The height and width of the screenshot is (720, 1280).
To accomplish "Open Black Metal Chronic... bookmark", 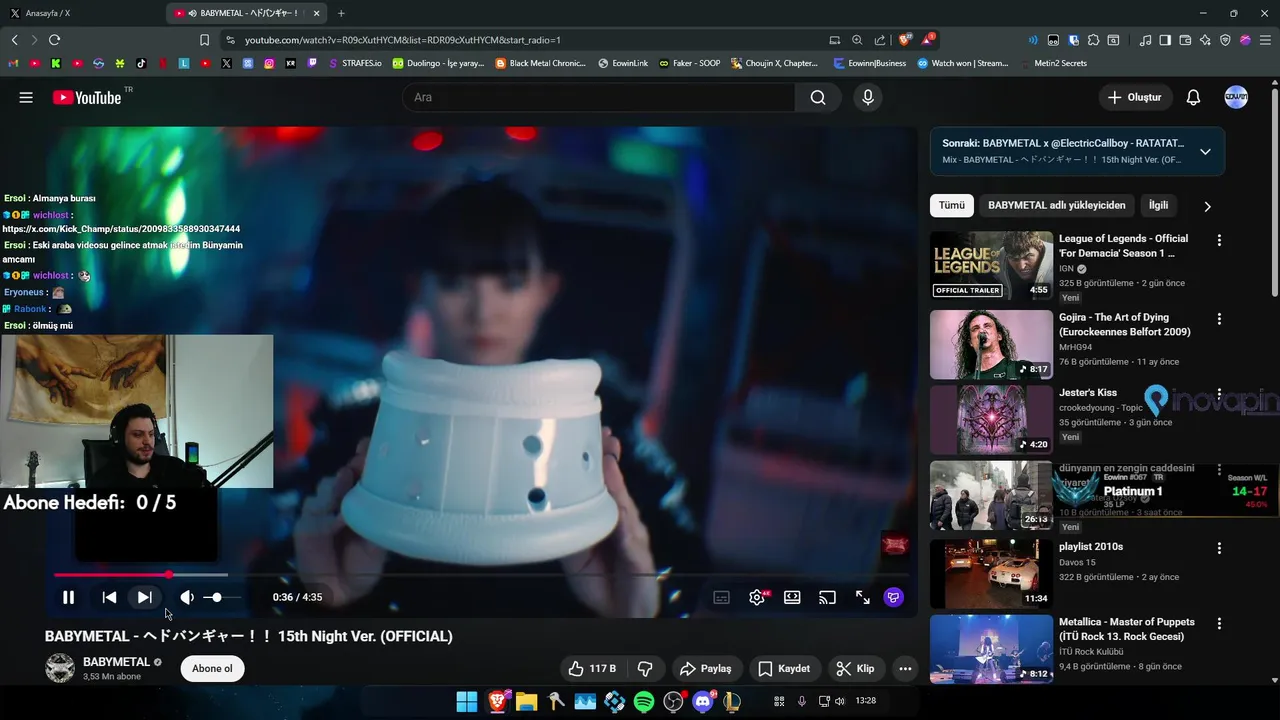I will point(541,63).
